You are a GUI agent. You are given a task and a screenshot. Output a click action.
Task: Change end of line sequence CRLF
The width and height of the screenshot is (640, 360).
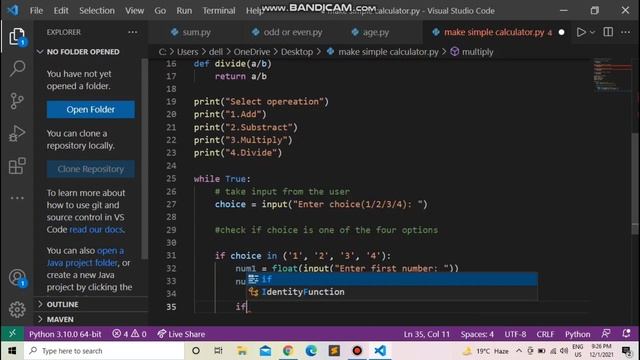(x=545, y=334)
